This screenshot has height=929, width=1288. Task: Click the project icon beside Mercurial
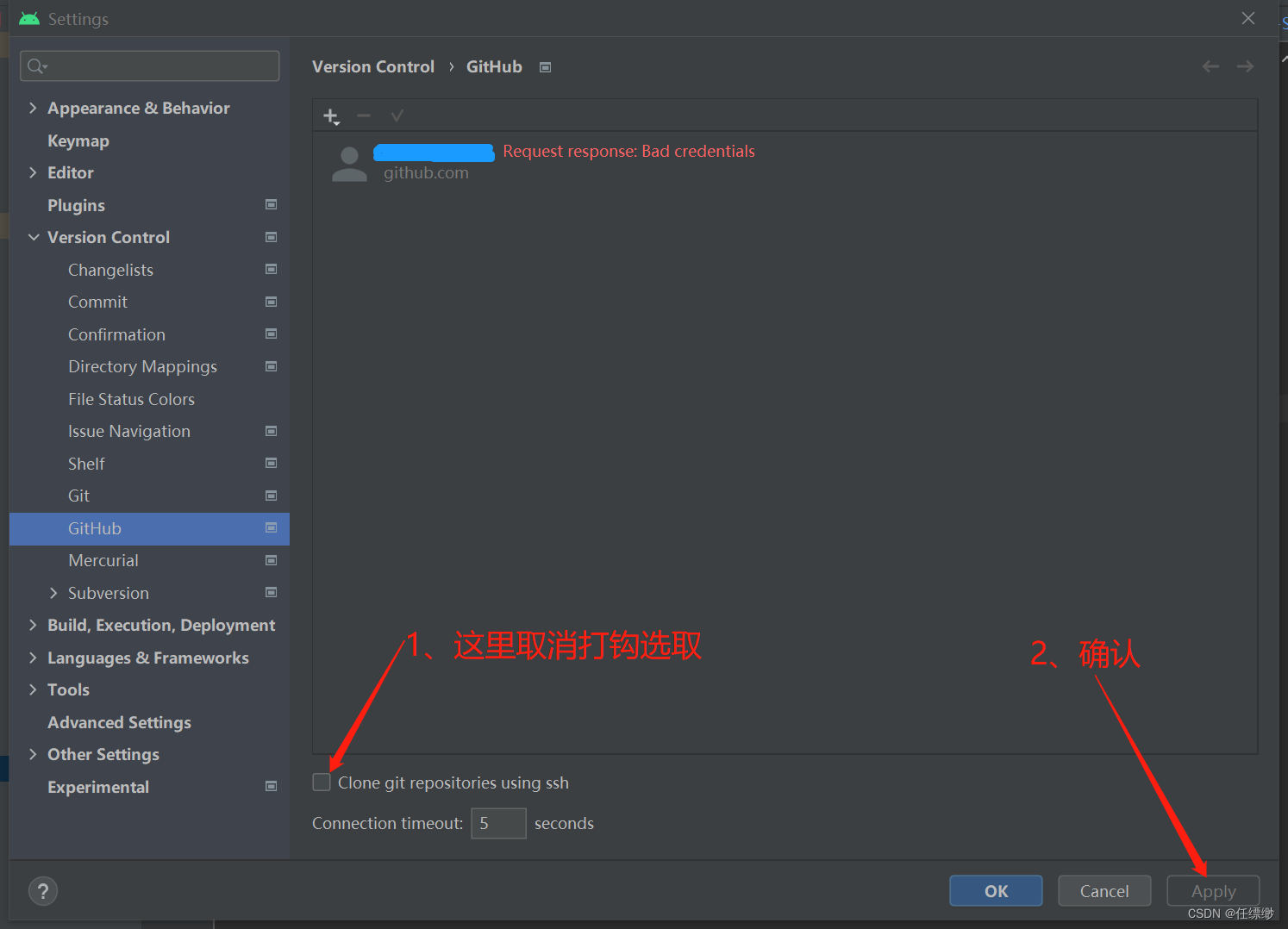[x=271, y=560]
